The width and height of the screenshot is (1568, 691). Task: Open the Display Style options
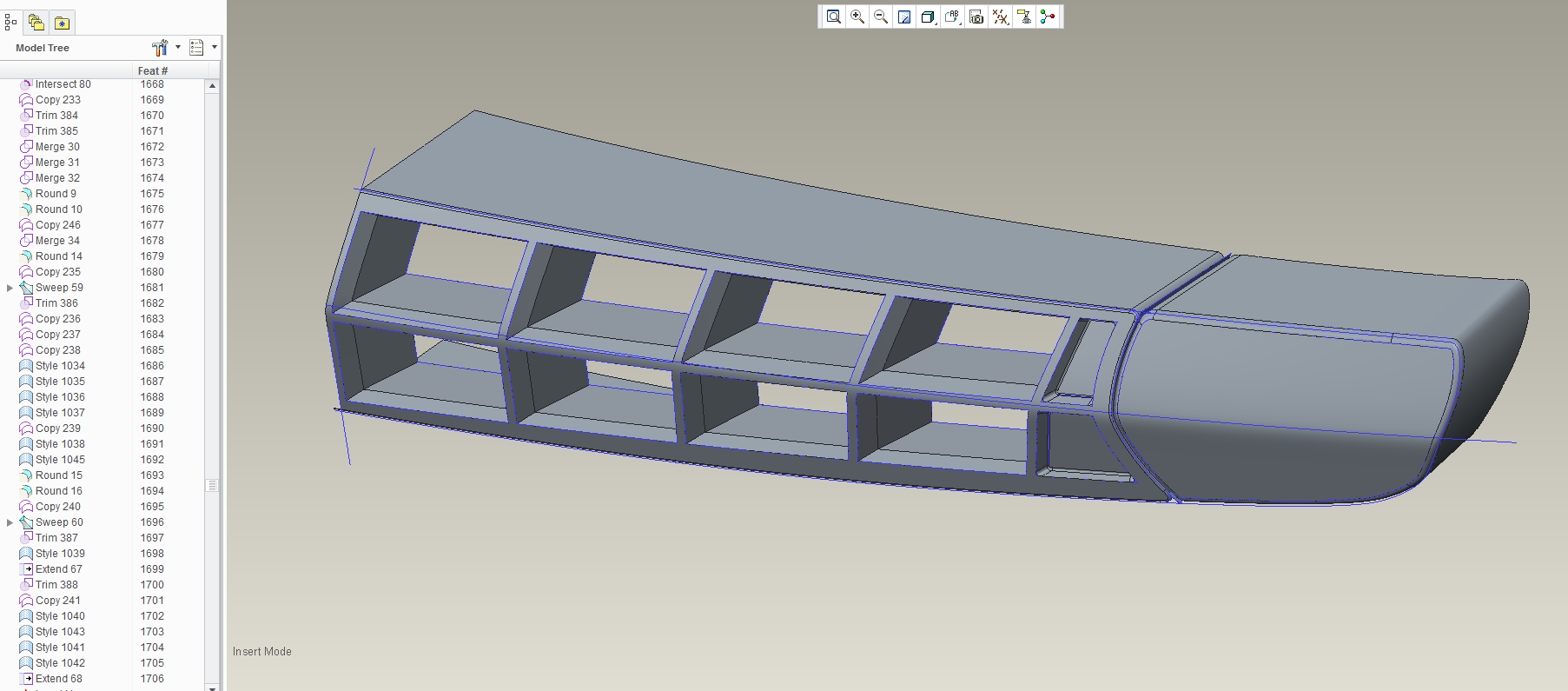pos(928,17)
